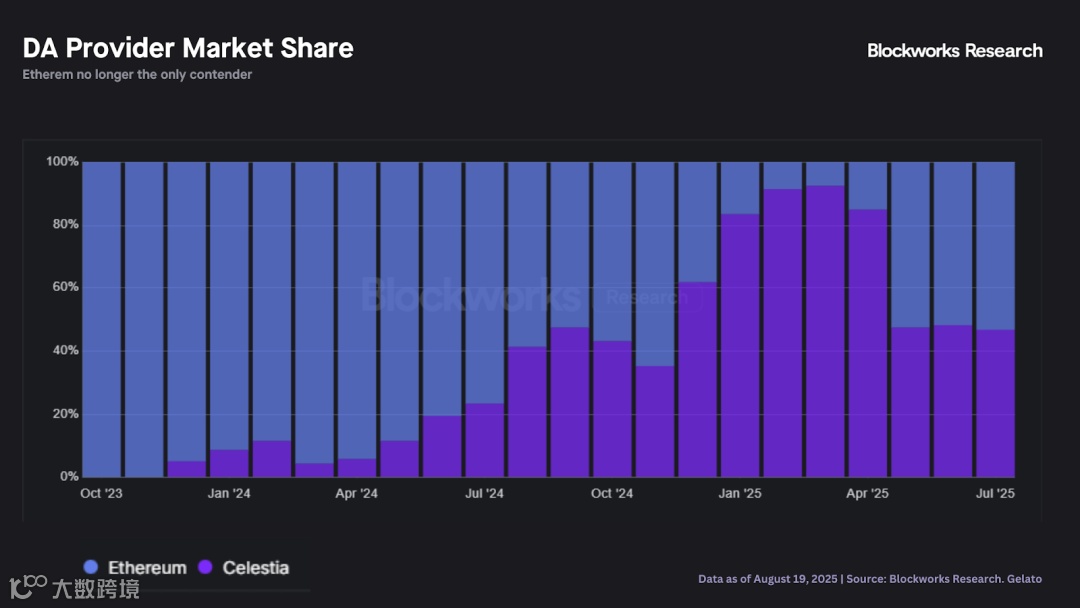Click the Jan '24 x-axis label
Image resolution: width=1080 pixels, height=608 pixels.
coord(229,493)
